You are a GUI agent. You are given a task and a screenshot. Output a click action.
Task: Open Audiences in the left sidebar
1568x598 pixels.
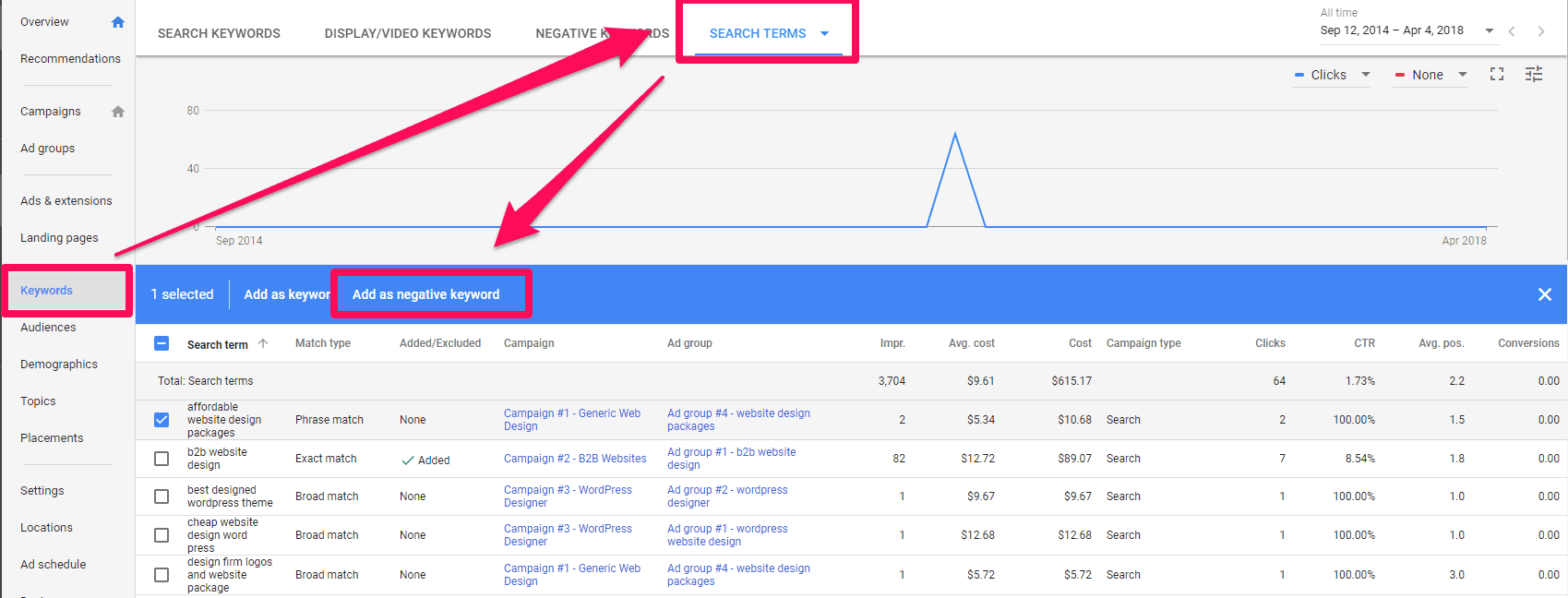[x=48, y=328]
